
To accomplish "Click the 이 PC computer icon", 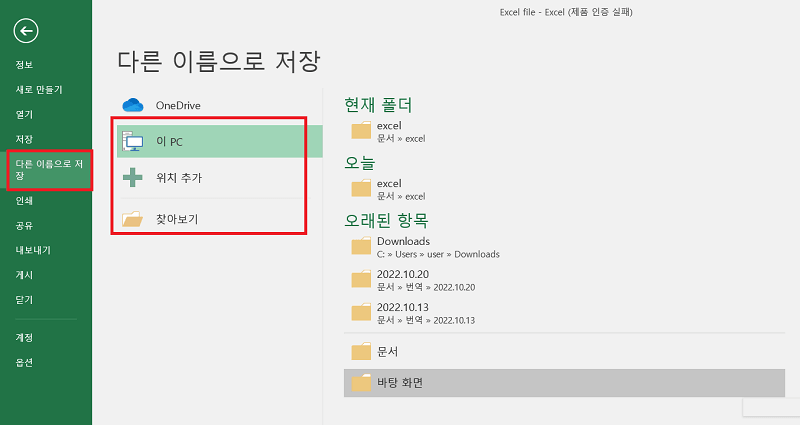I will click(x=133, y=141).
